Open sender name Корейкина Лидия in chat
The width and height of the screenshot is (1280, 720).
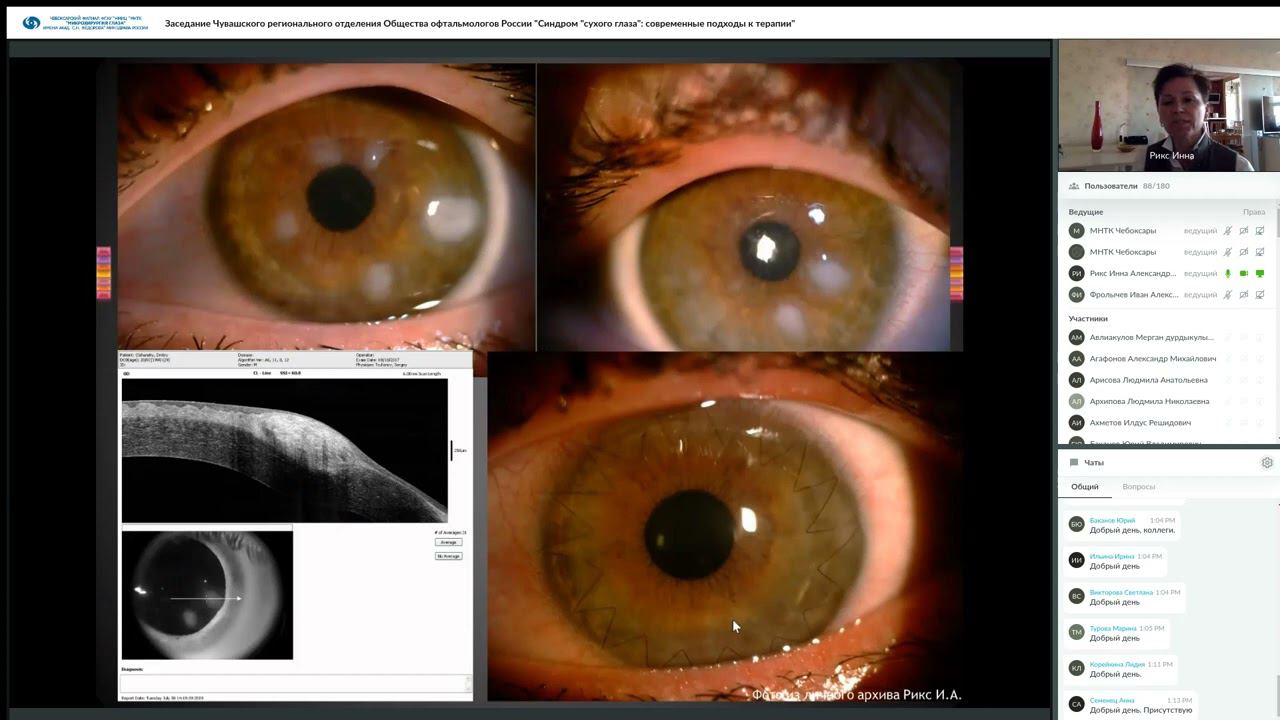pos(1117,664)
